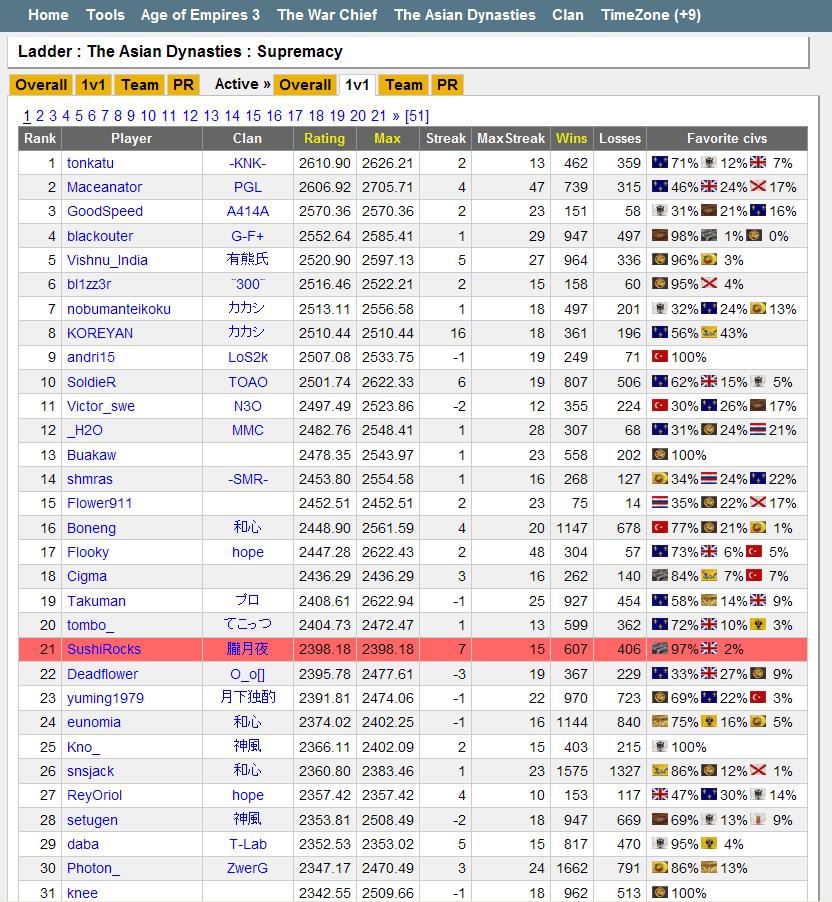Open Tools menu in navigation bar
The width and height of the screenshot is (832, 902).
[105, 15]
